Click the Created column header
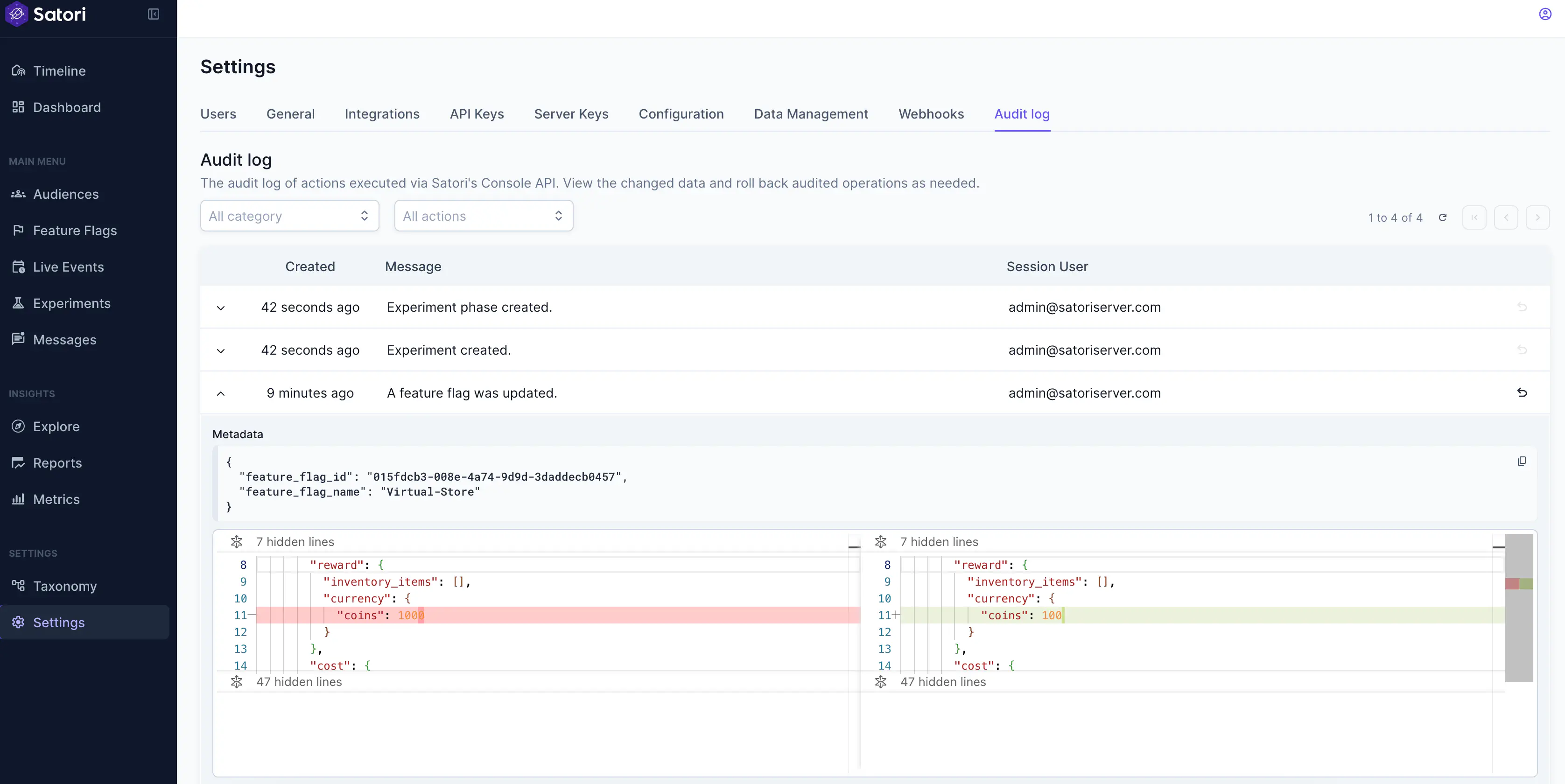 [310, 266]
